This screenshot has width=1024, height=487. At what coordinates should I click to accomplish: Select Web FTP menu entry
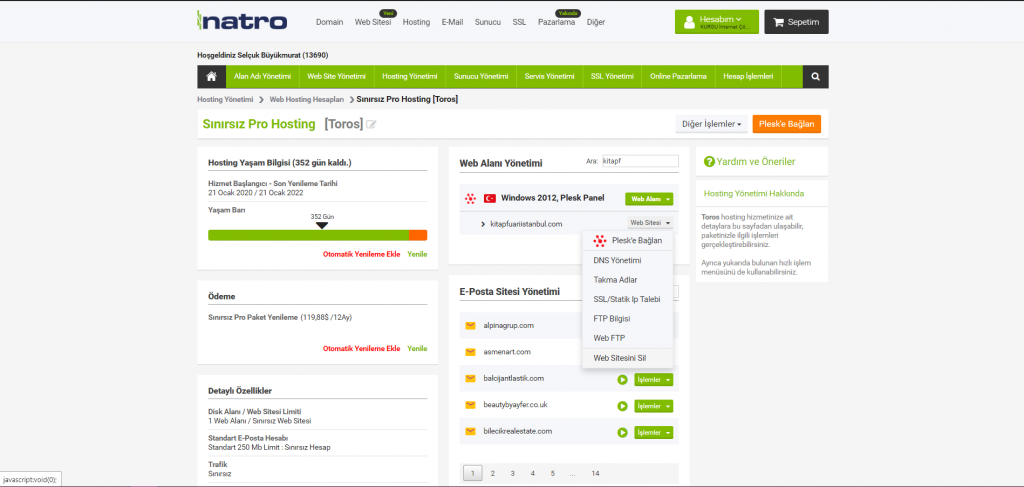coord(627,338)
